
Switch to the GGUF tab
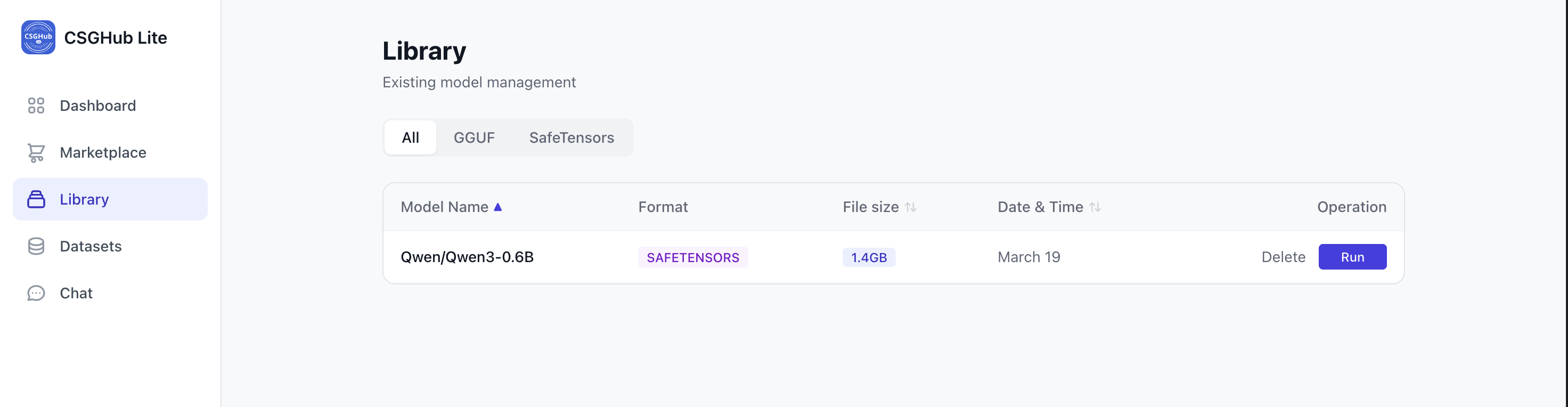click(473, 137)
